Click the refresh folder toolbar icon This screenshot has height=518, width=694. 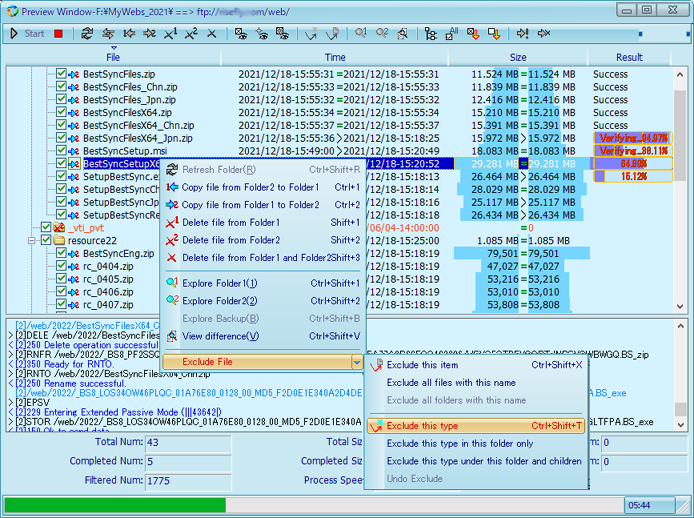(x=87, y=34)
